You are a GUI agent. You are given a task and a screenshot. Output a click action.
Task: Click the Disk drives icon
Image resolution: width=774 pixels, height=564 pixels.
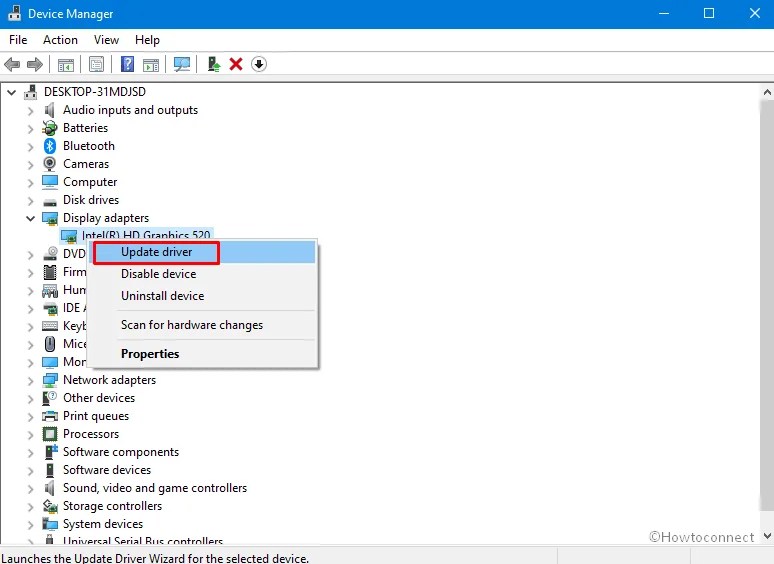[x=49, y=201]
